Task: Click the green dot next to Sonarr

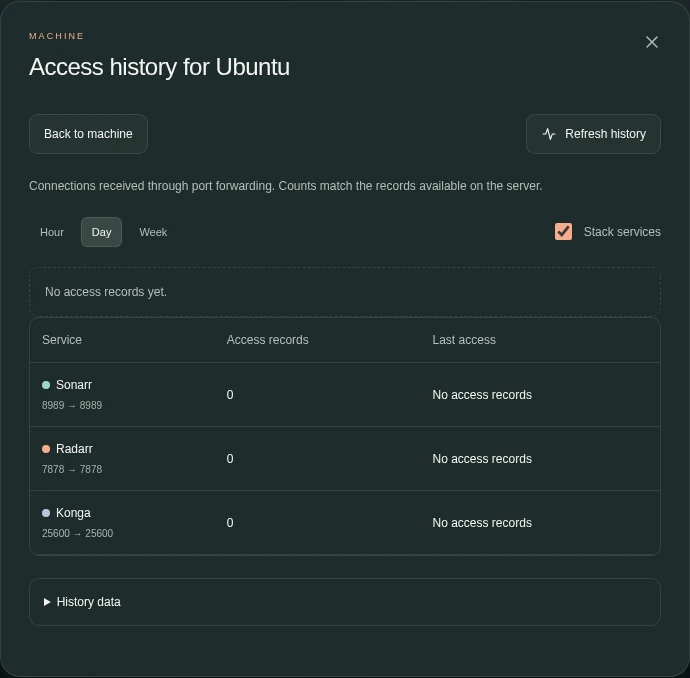Action: click(x=46, y=385)
